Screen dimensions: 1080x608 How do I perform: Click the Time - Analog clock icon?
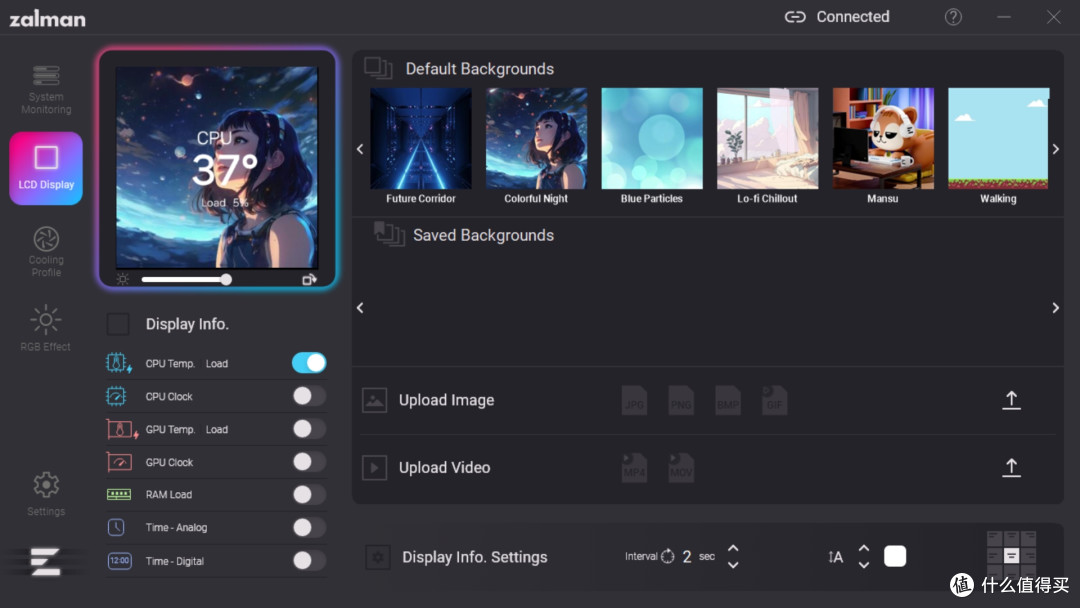(x=116, y=527)
